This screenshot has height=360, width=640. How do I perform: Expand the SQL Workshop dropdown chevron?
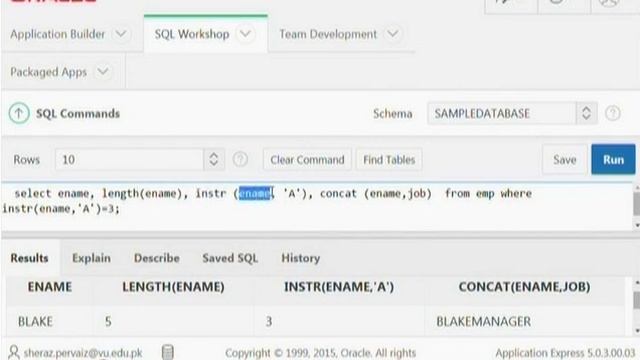(x=245, y=34)
